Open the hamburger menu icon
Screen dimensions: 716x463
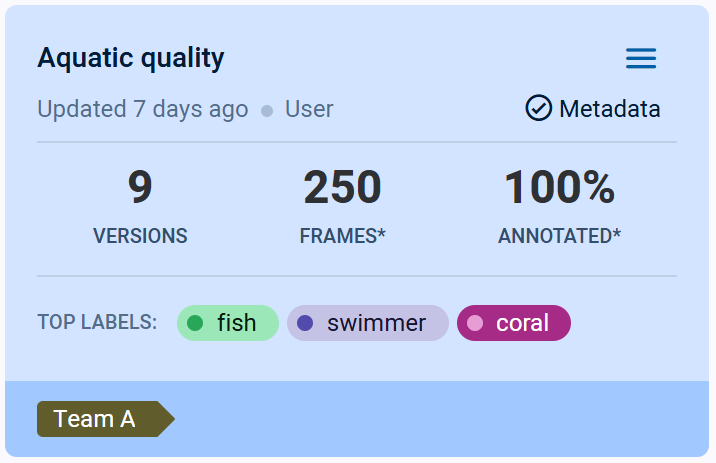pyautogui.click(x=641, y=59)
